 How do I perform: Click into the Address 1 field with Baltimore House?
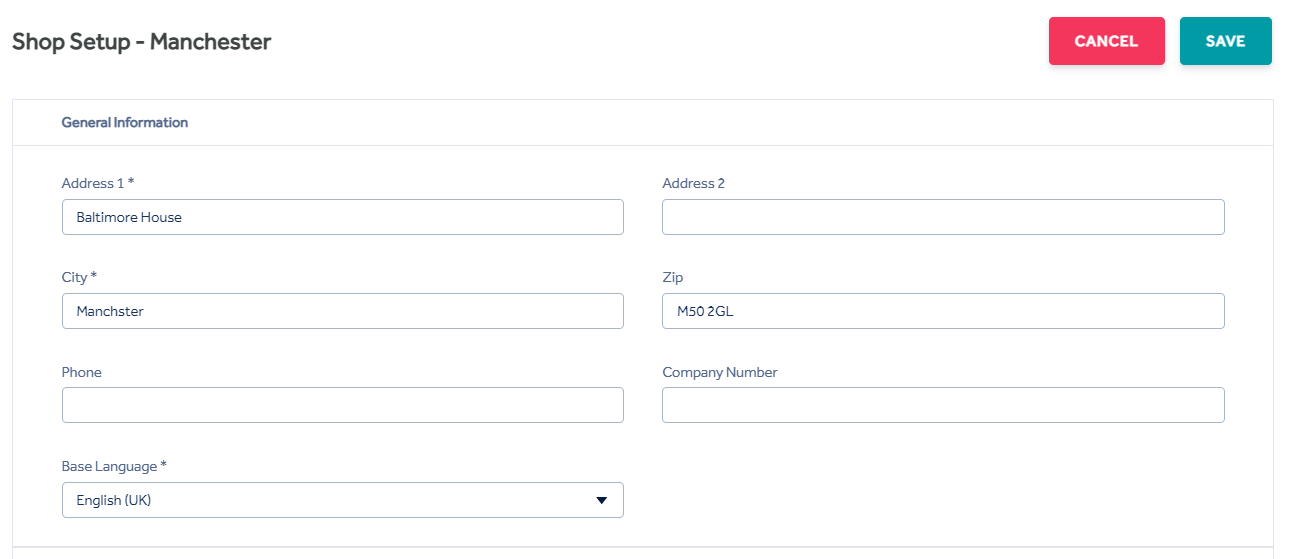click(343, 217)
